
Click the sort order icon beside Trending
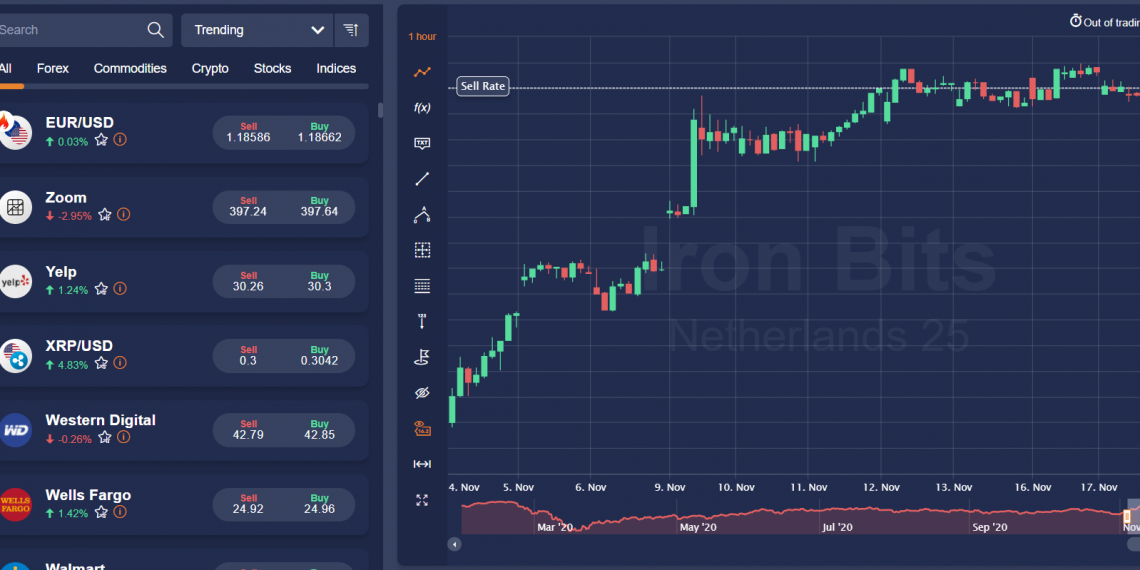pos(351,30)
